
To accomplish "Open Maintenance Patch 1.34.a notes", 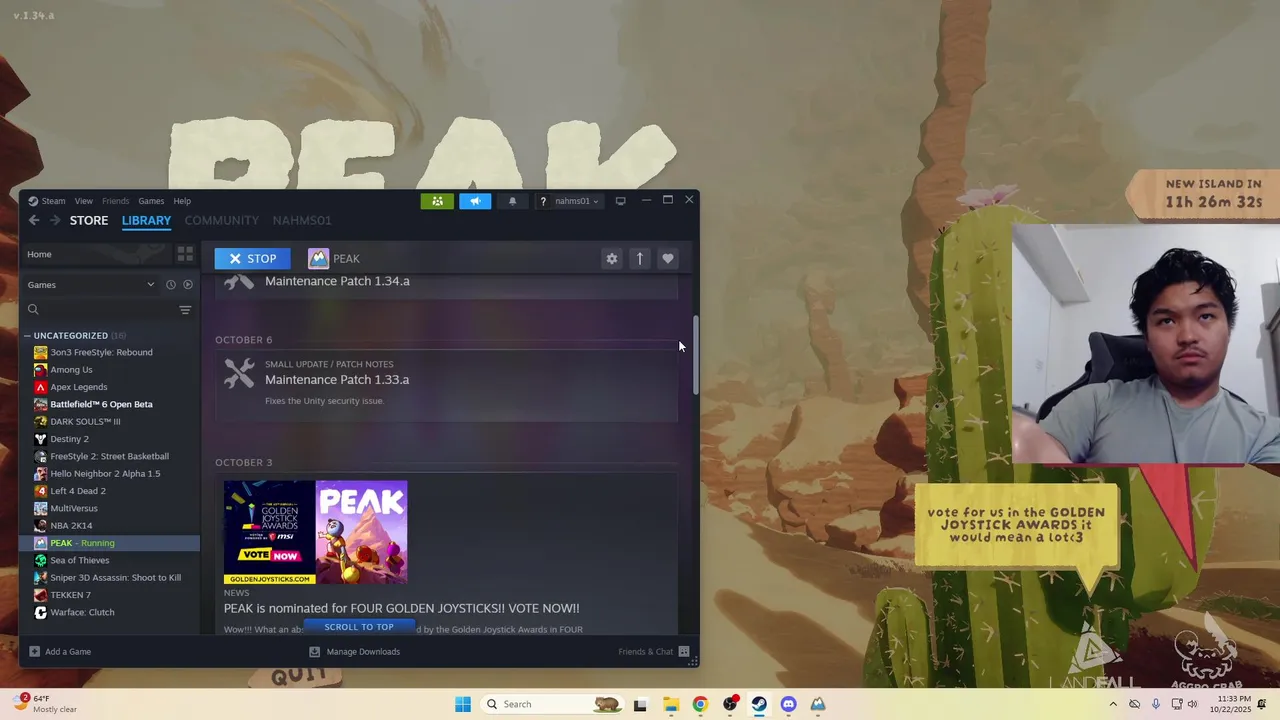I will tap(337, 281).
